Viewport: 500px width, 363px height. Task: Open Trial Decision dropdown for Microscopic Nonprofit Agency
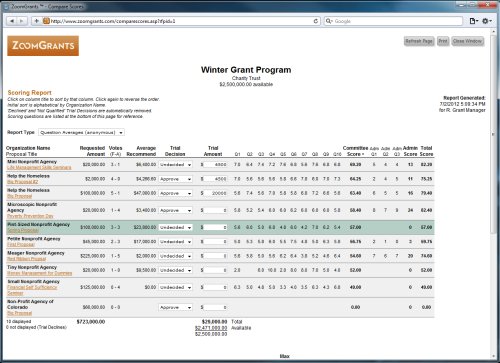175,210
